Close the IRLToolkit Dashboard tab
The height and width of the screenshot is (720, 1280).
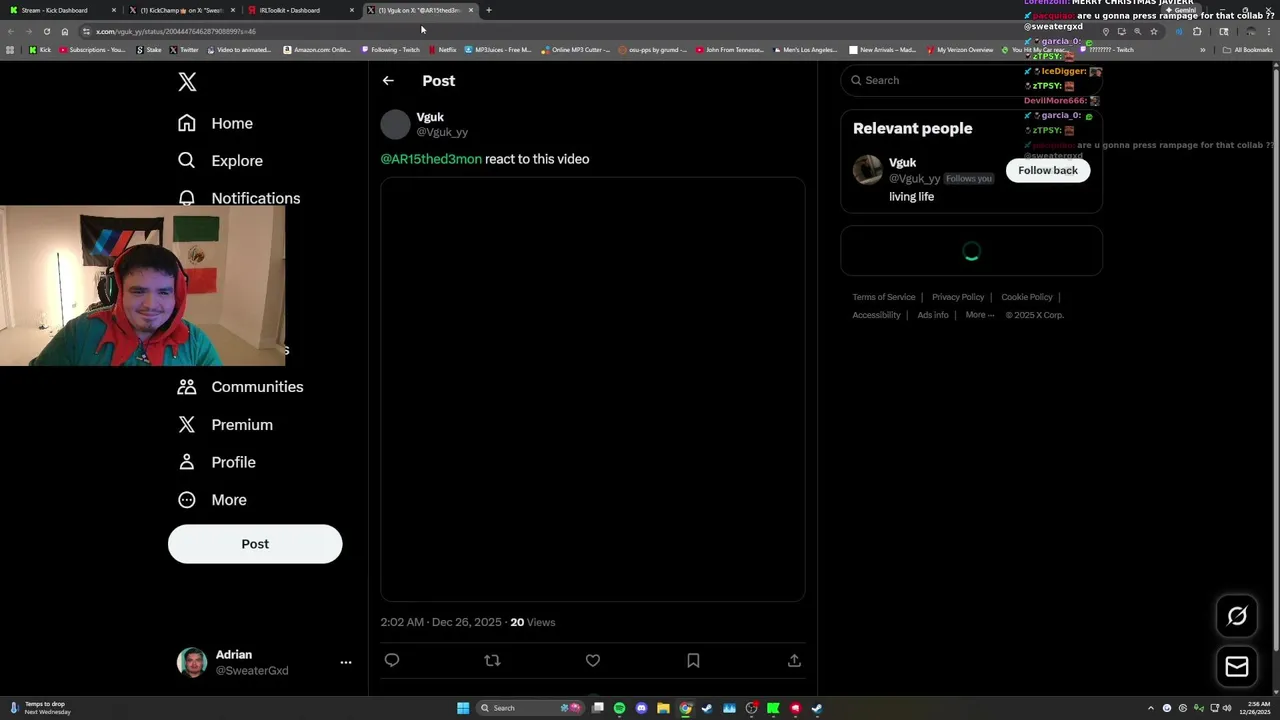352,10
